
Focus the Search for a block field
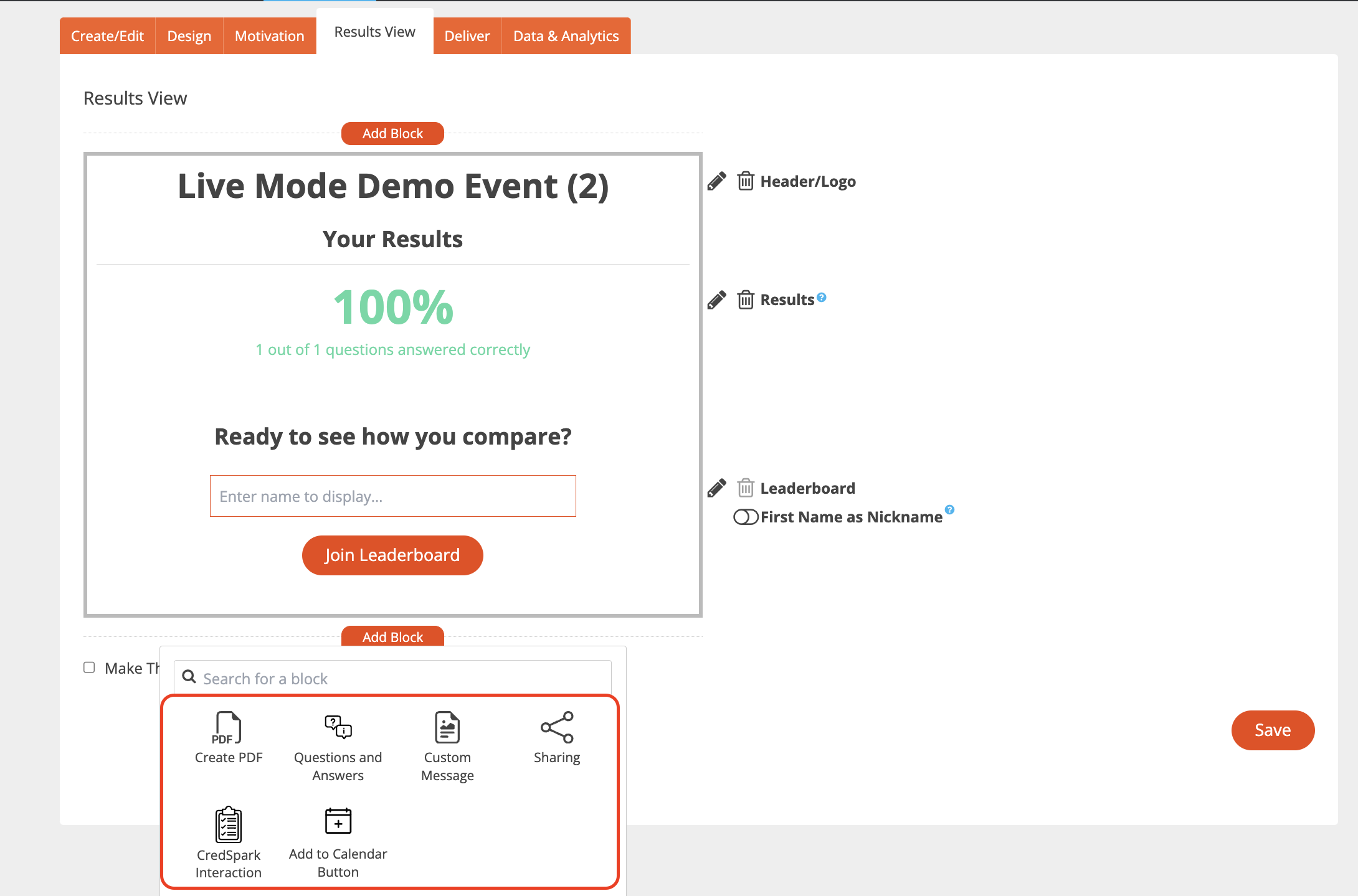(x=399, y=678)
